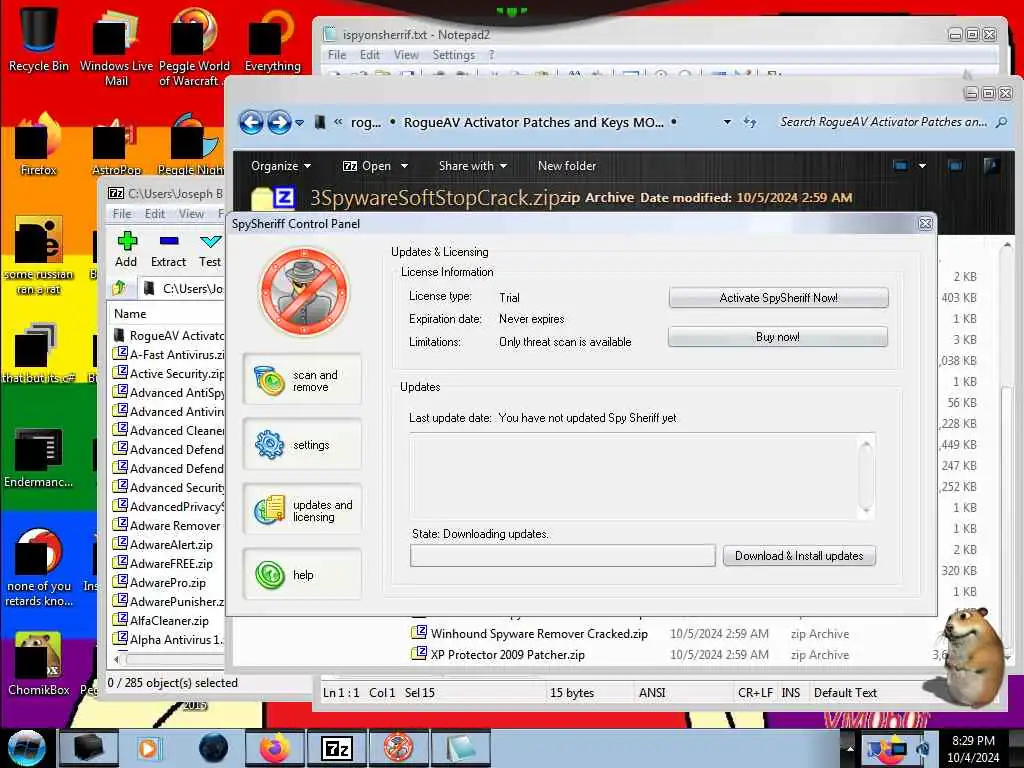Click New folder in Explorer toolbar

(x=567, y=166)
